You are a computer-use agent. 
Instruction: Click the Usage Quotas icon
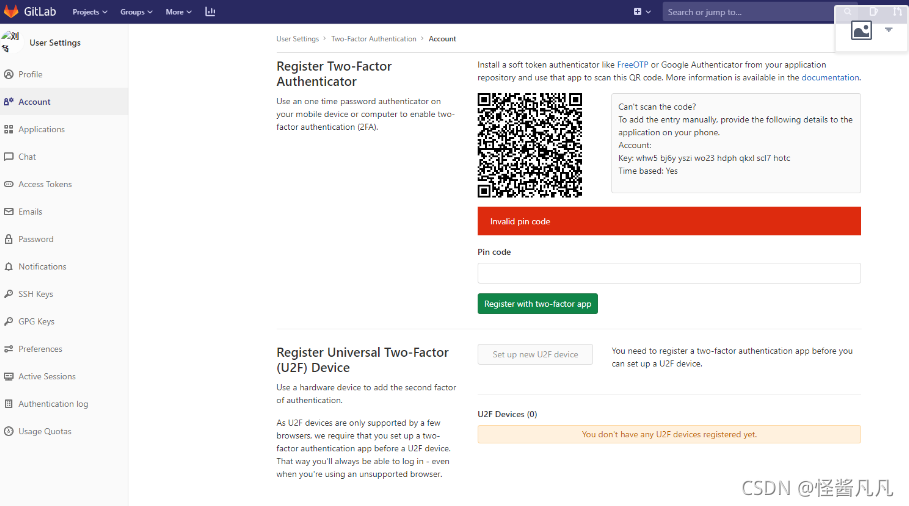(9, 431)
